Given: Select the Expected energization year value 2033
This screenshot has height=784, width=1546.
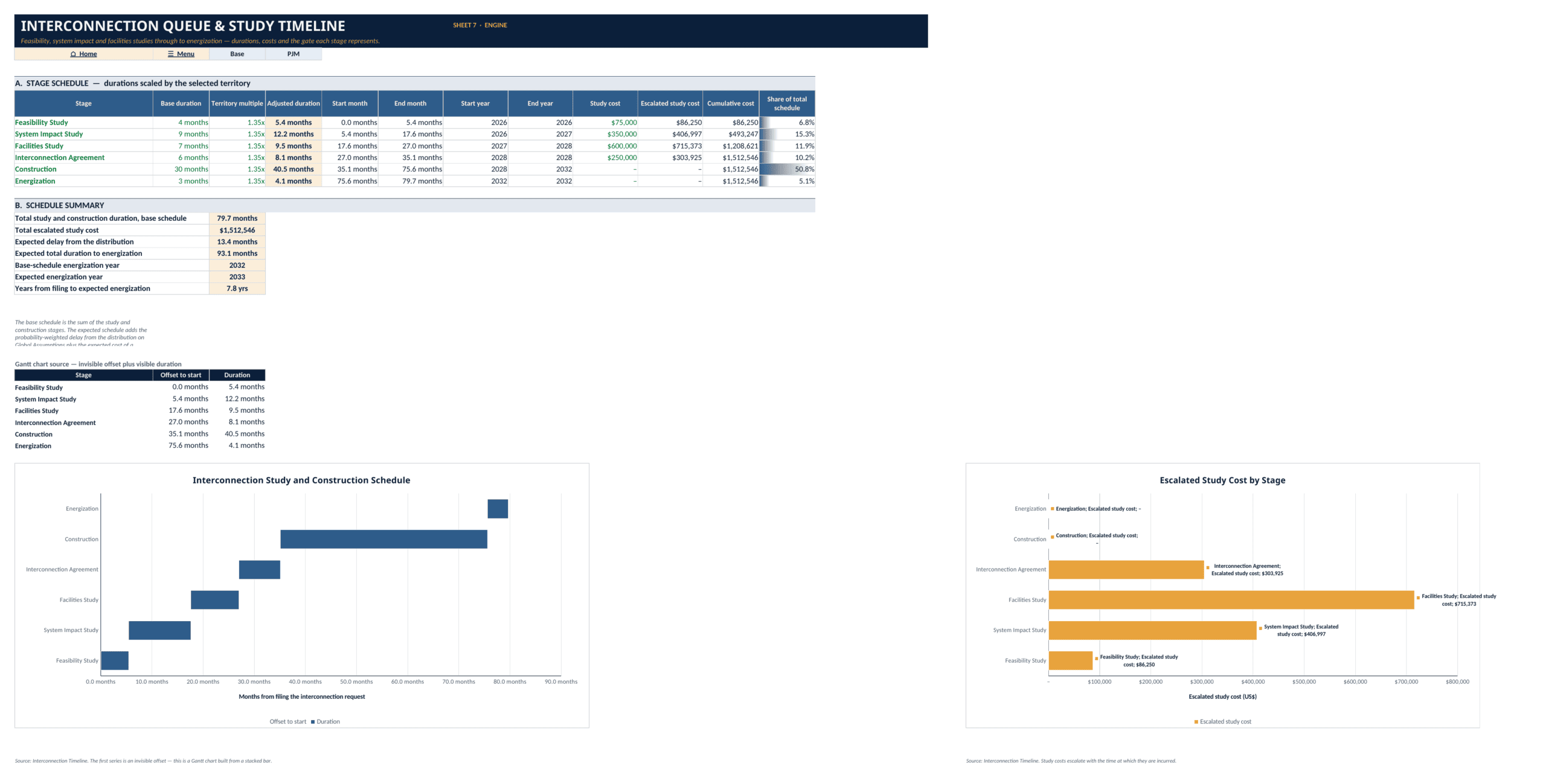Looking at the screenshot, I should [x=237, y=277].
